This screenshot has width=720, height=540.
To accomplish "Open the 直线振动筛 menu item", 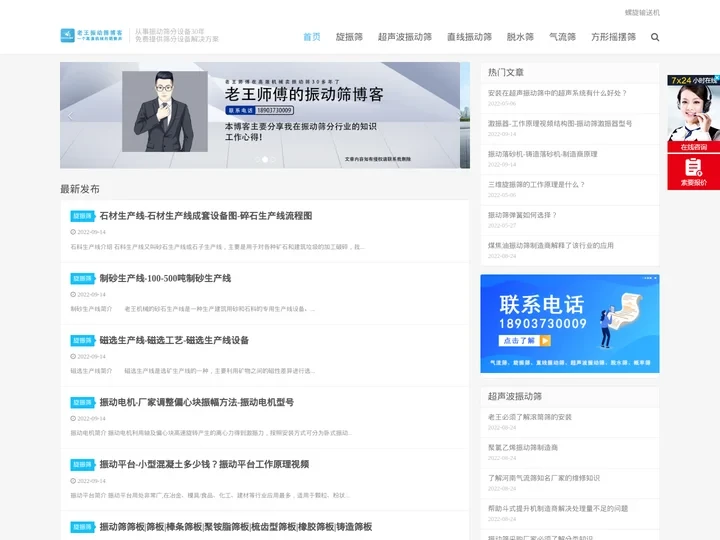I will pos(469,37).
